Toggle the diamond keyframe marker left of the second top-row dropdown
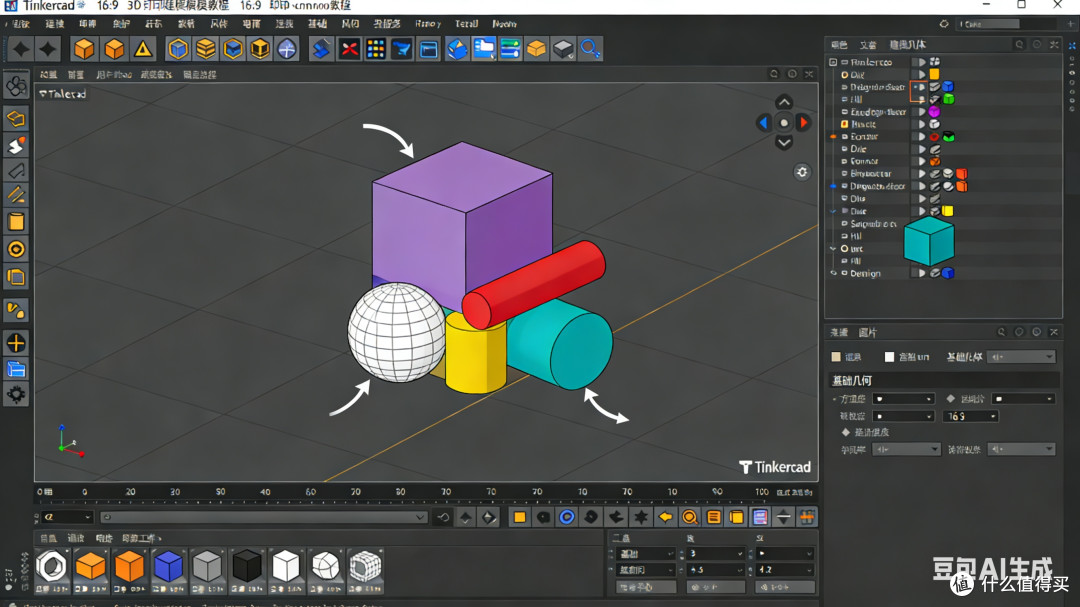 (x=951, y=399)
